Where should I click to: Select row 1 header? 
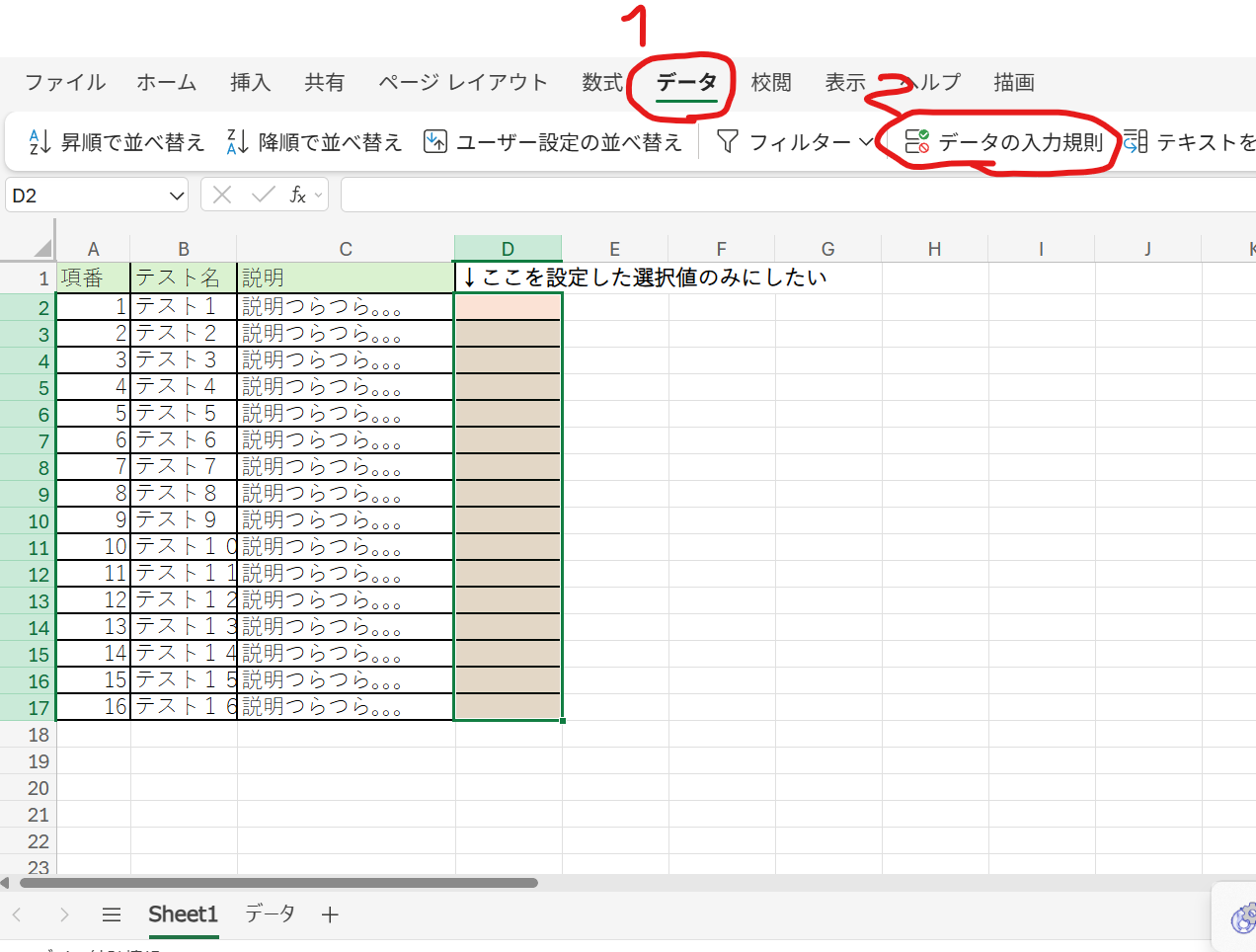tap(28, 278)
